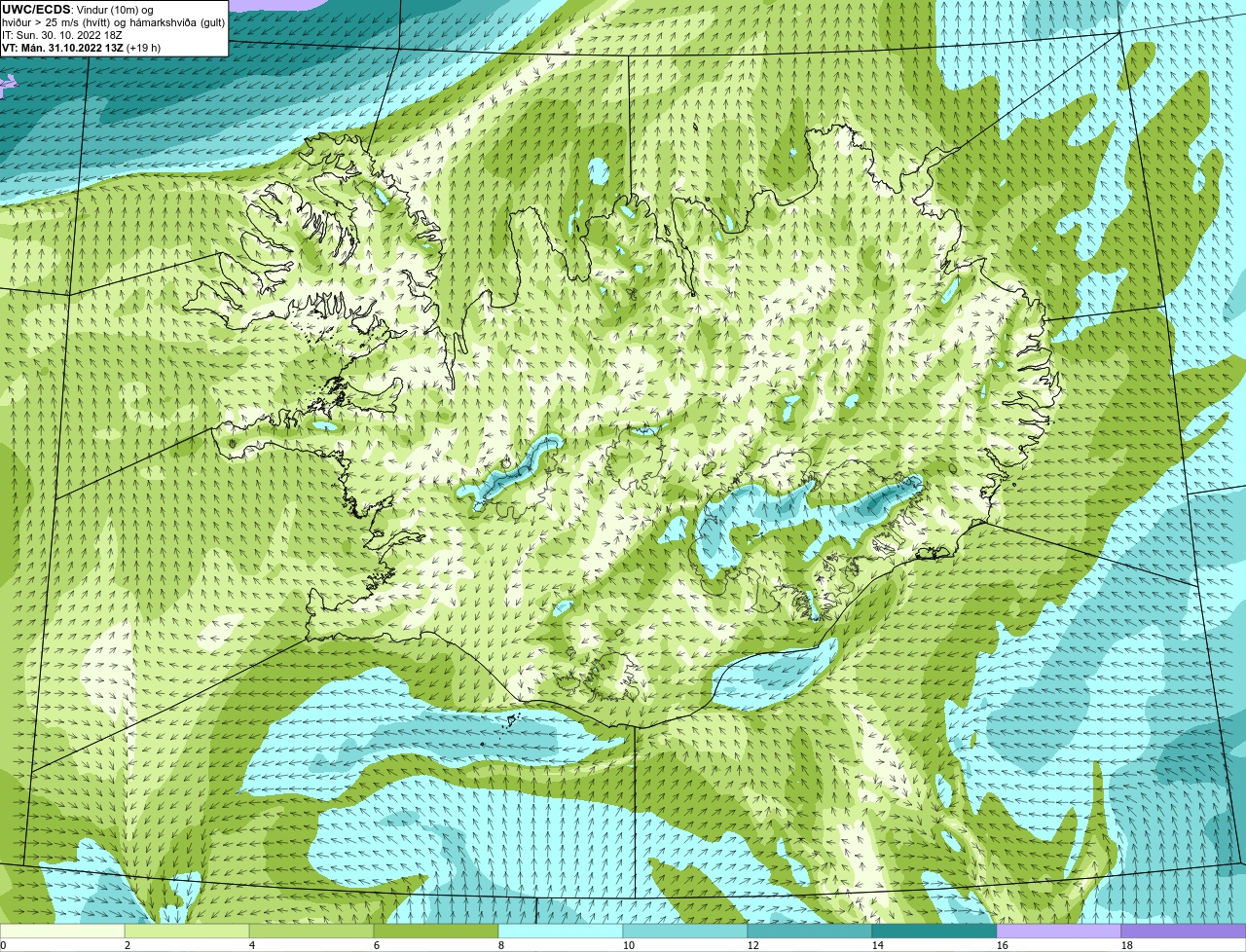Click the legend tick label 2

pos(128,945)
